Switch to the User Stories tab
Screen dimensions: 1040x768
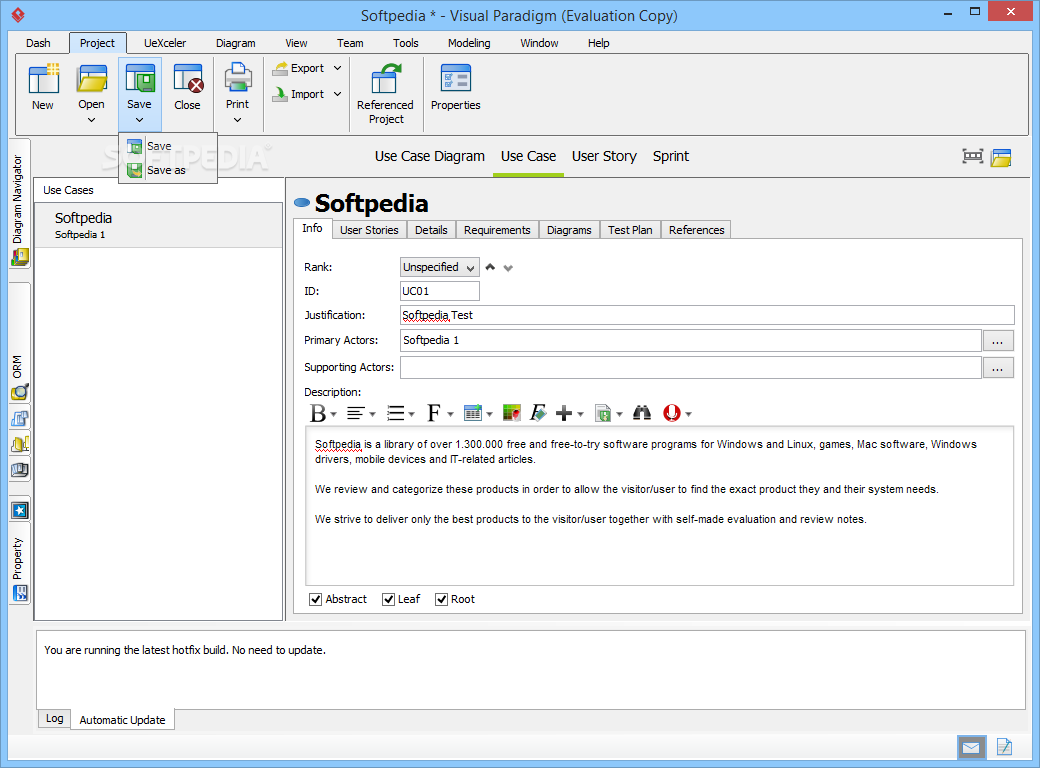pos(369,230)
